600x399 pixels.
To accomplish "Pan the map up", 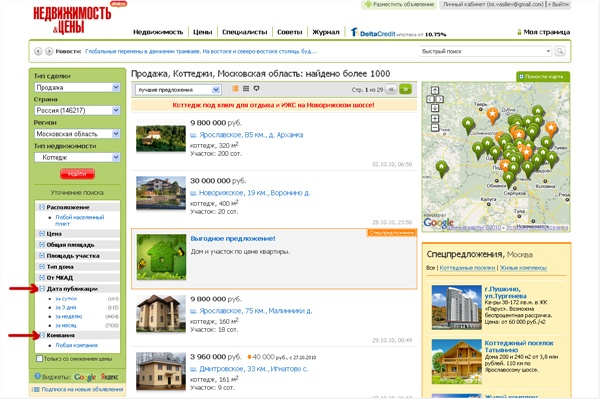I will (435, 90).
